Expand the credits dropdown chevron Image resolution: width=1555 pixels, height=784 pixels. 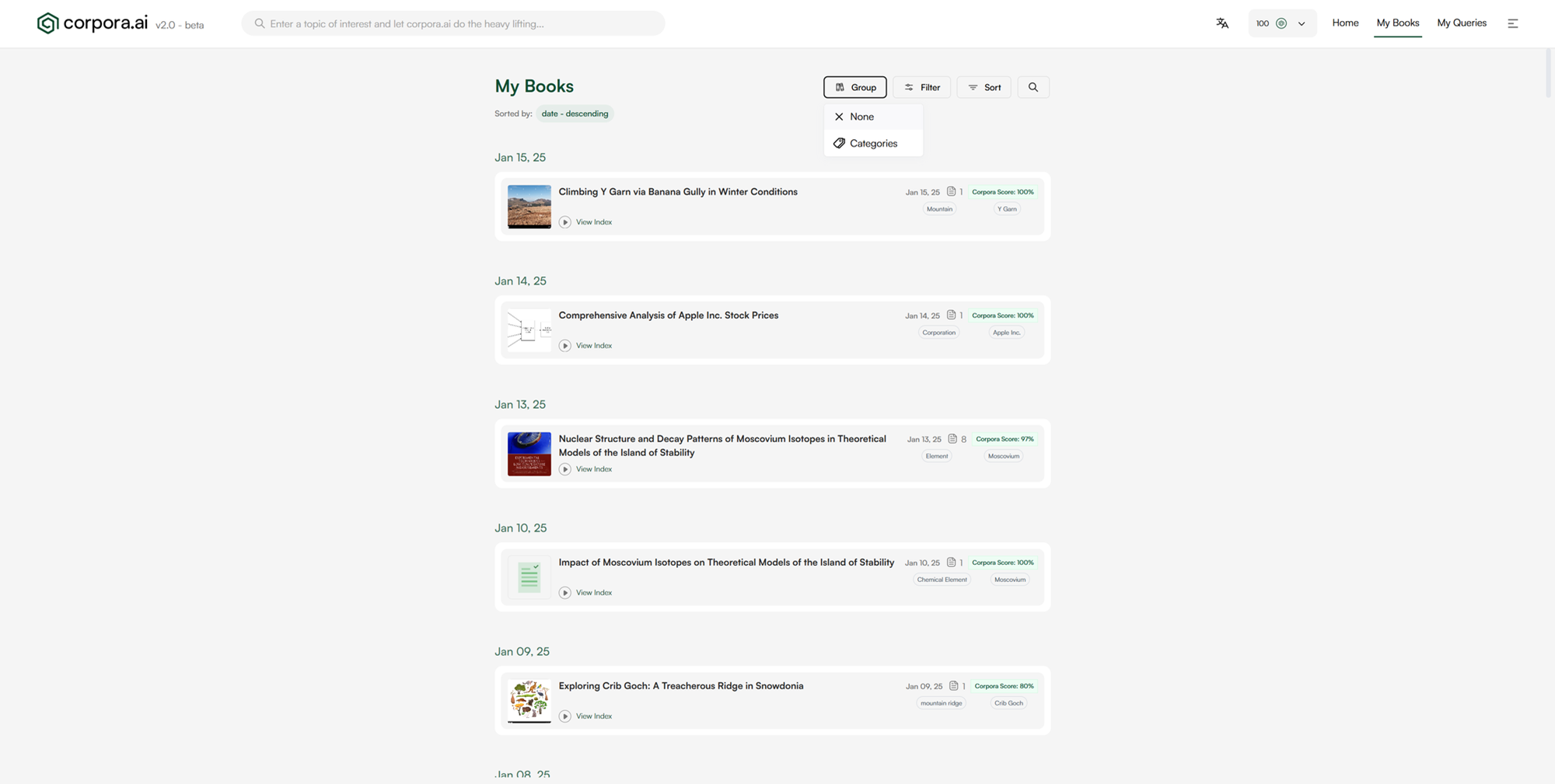[x=1302, y=23]
